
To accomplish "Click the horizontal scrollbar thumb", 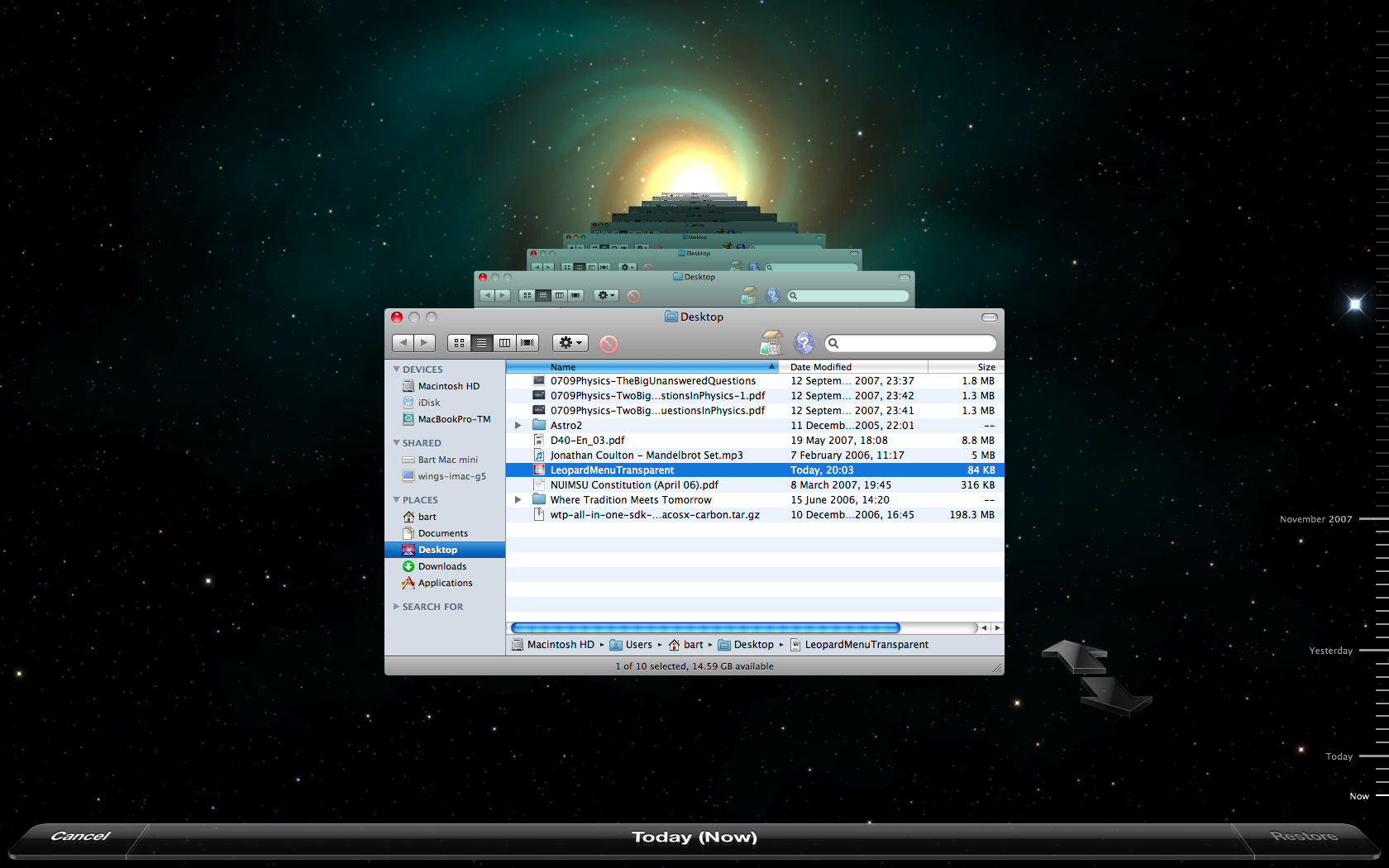I will 705,628.
